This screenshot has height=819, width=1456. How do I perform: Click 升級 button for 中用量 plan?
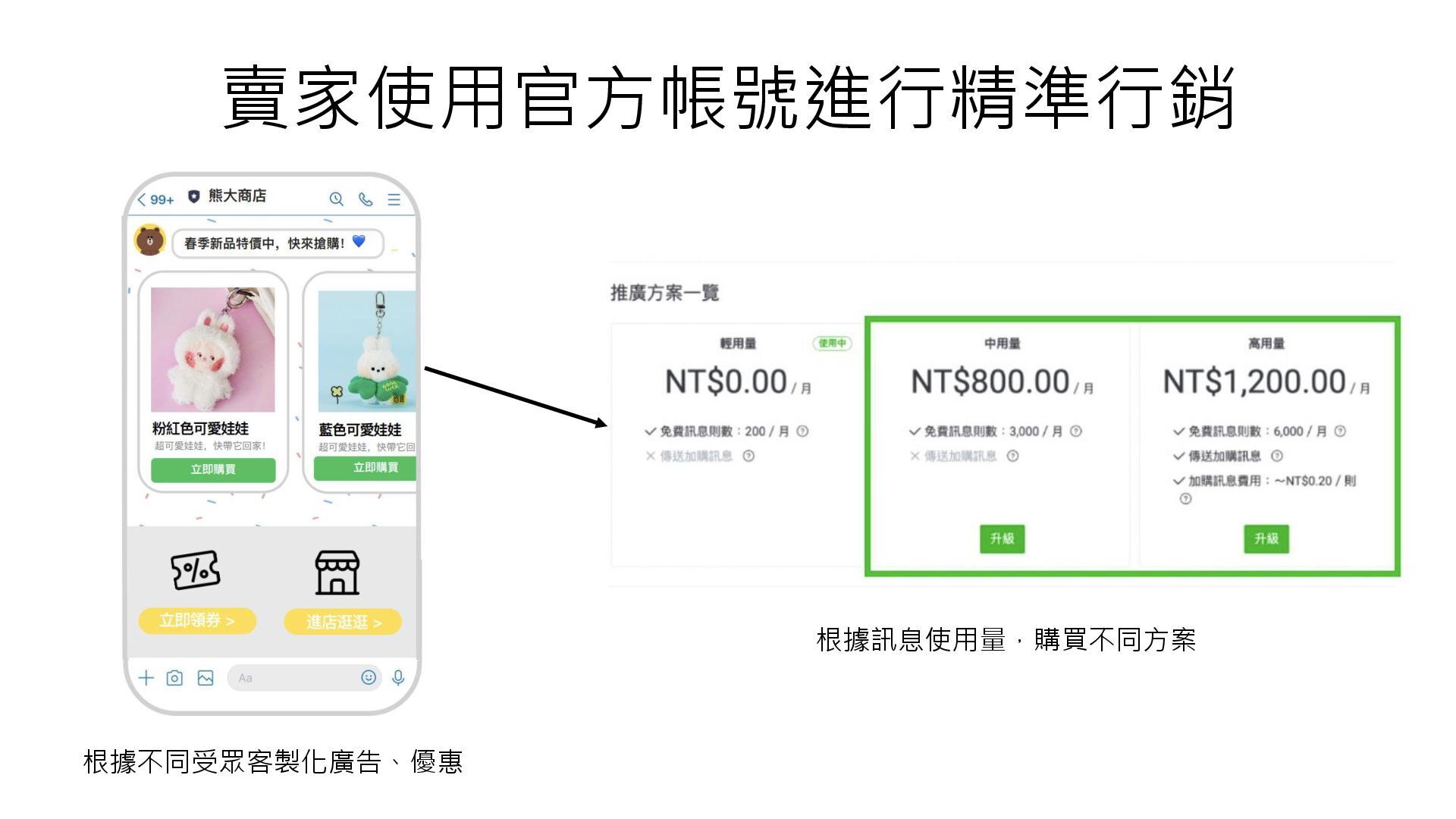coord(1002,538)
